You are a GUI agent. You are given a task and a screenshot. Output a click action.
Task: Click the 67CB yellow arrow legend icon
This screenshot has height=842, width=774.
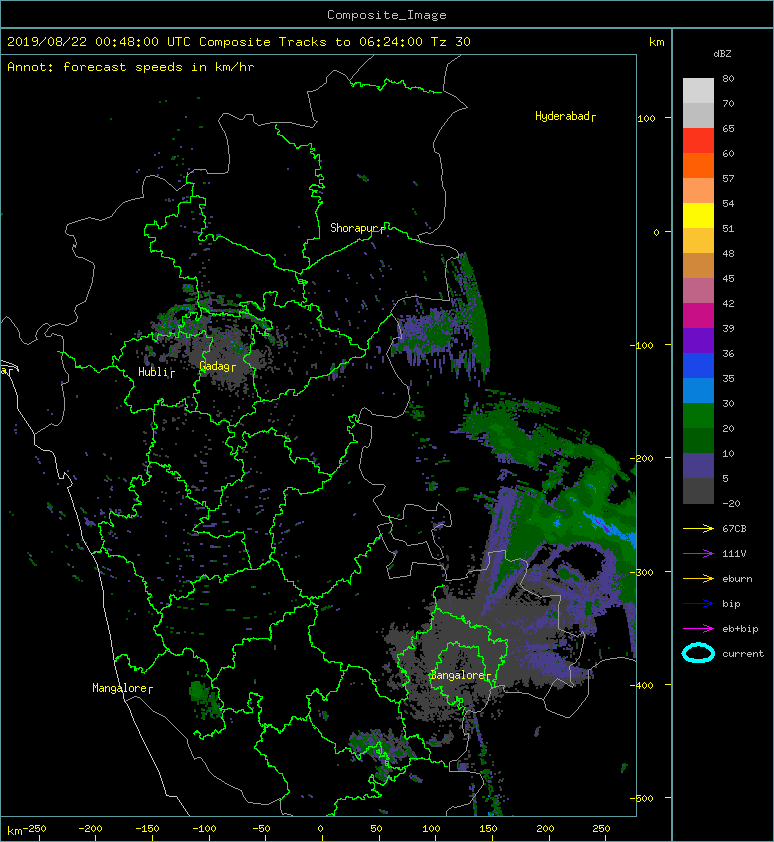point(698,529)
